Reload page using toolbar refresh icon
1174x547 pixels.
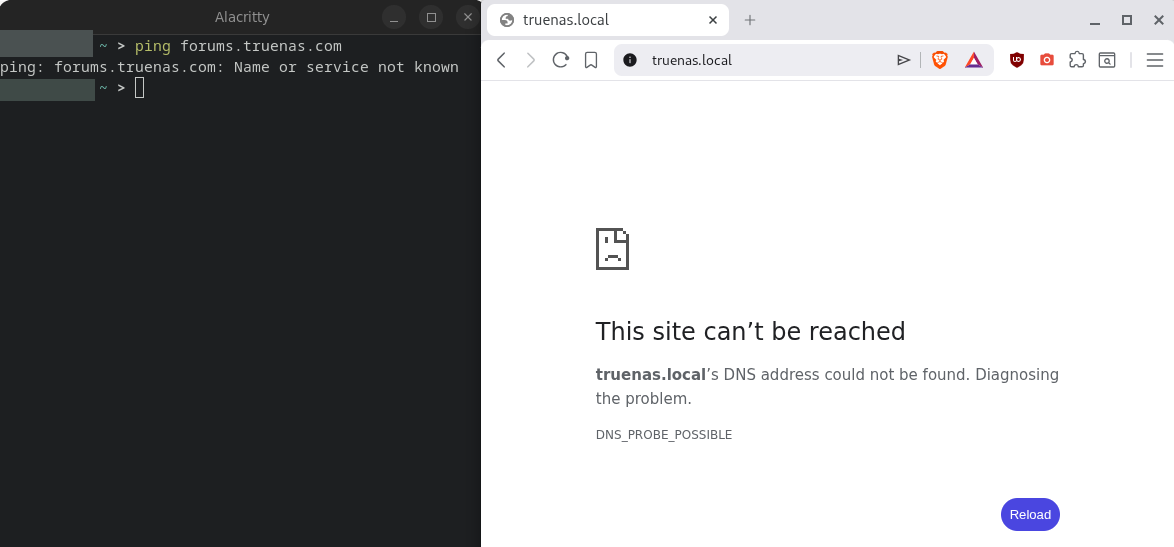[560, 60]
